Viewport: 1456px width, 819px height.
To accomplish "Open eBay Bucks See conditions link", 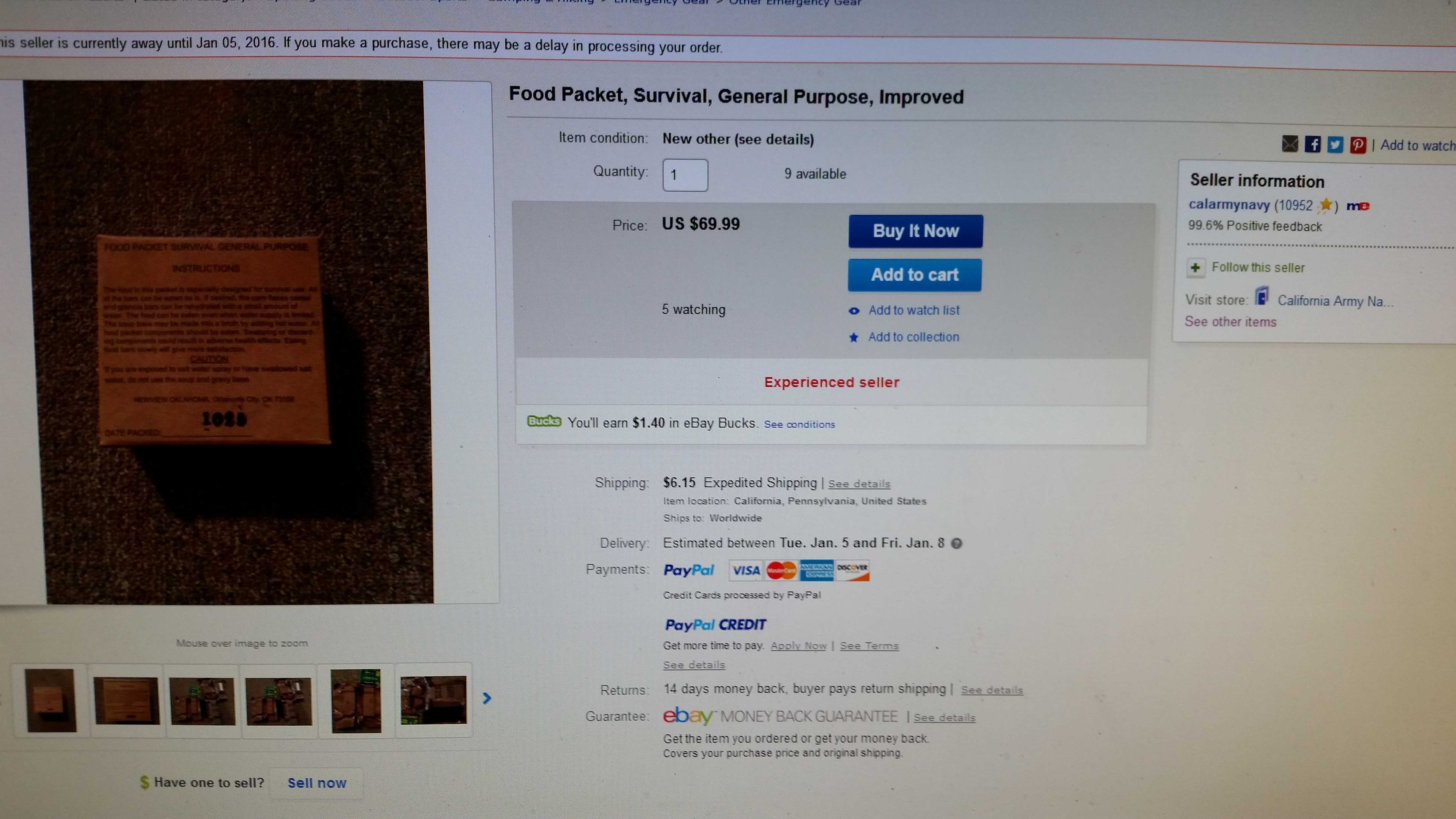I will pos(799,425).
